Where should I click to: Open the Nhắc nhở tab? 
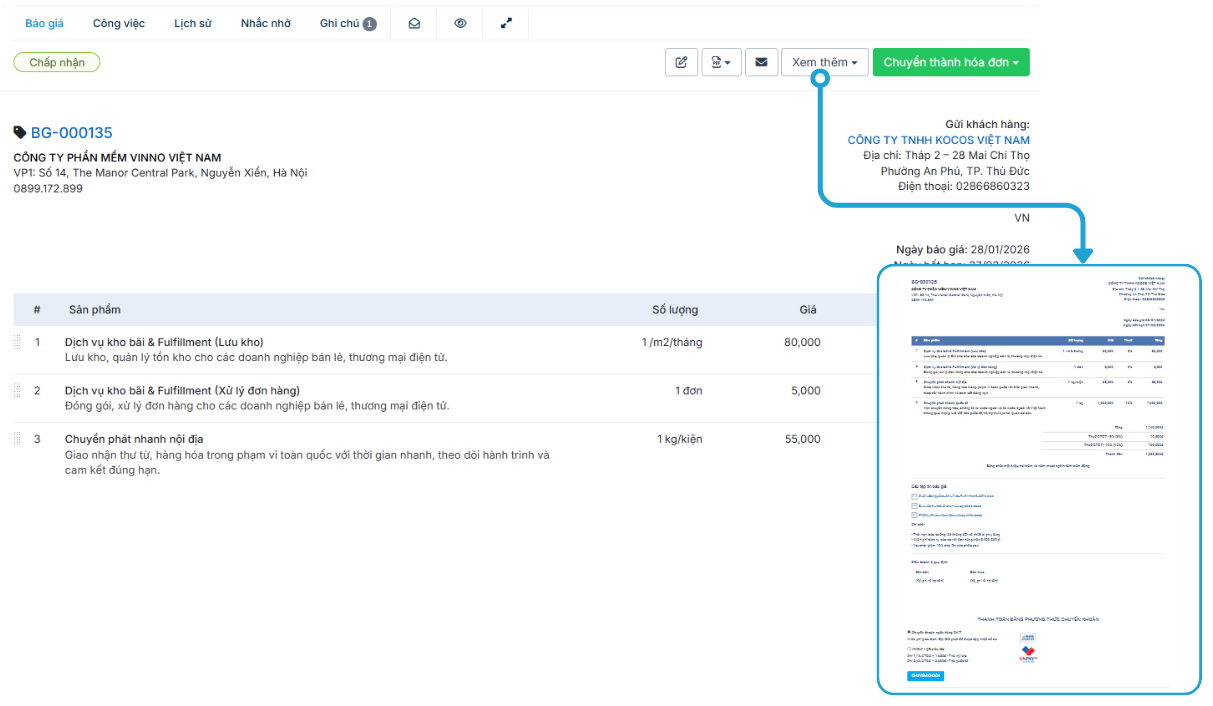tap(266, 23)
